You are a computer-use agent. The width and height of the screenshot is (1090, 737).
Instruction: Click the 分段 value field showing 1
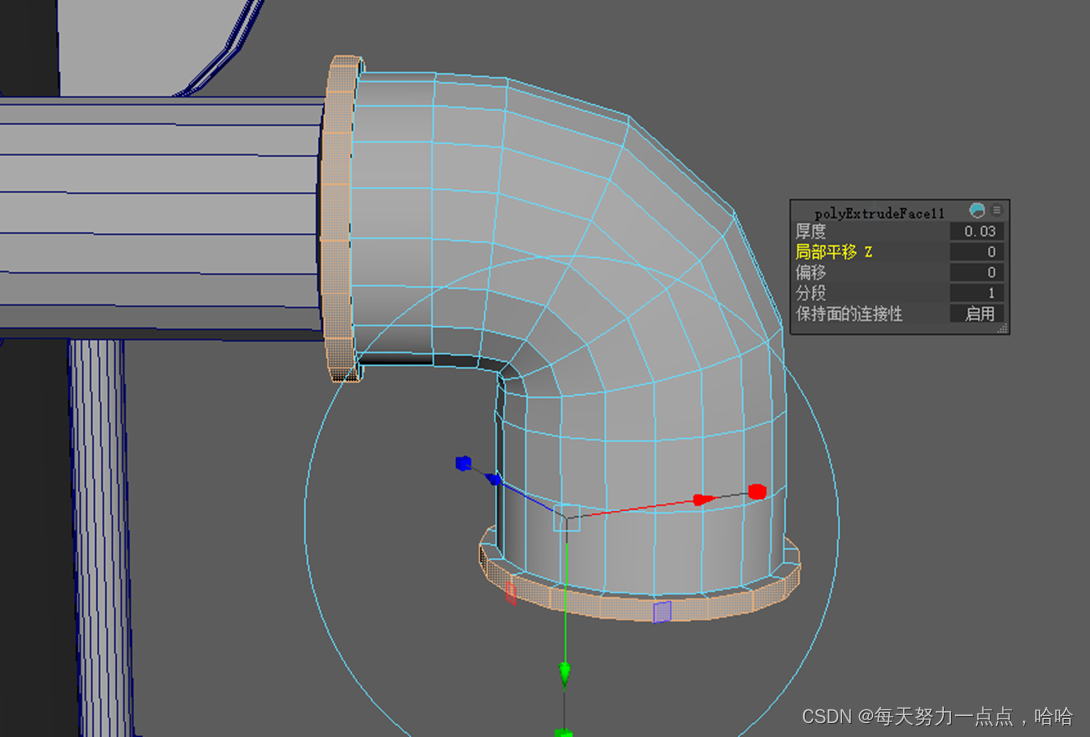pyautogui.click(x=976, y=293)
